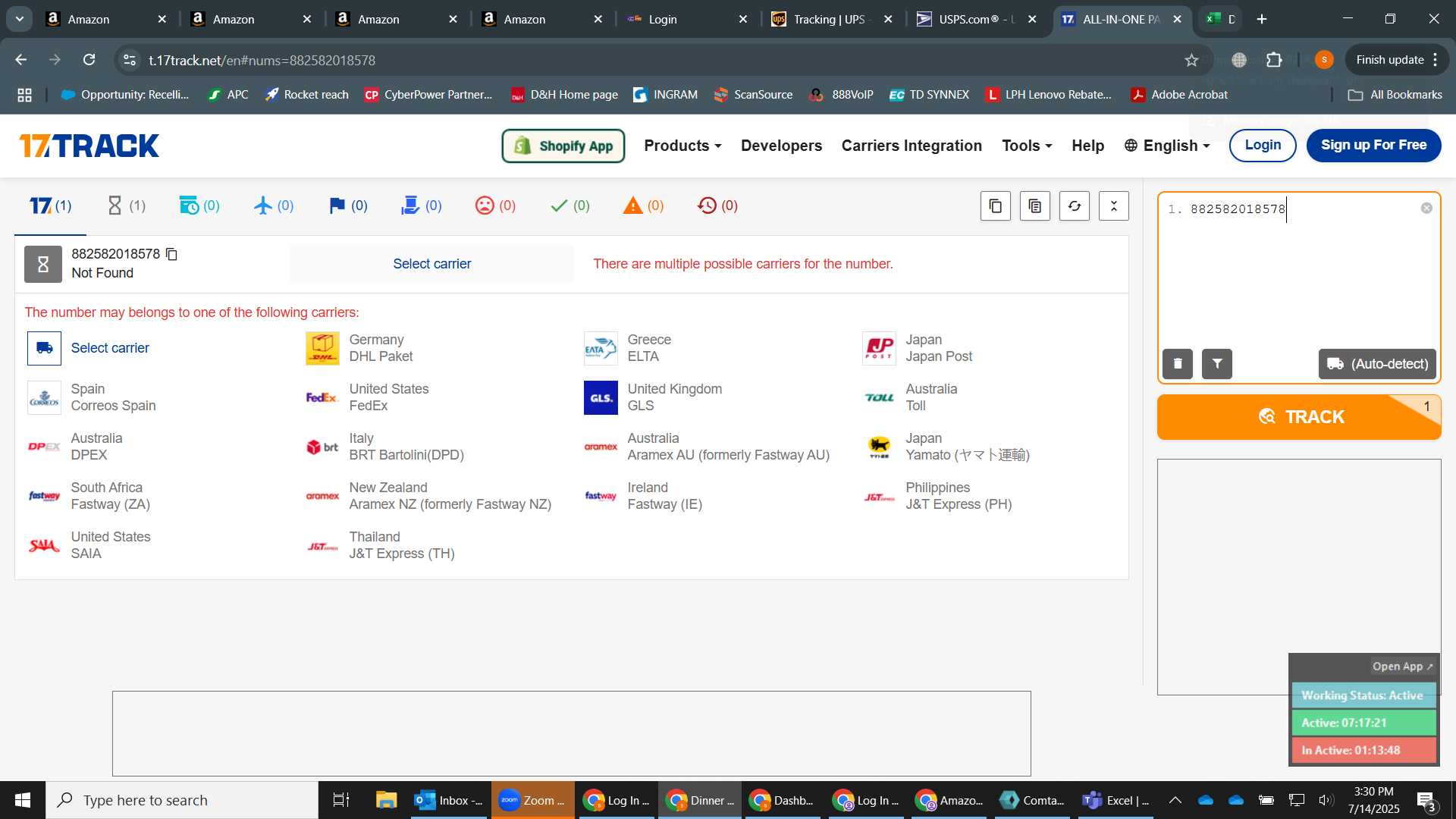Click Open App in status widget

(x=1402, y=667)
